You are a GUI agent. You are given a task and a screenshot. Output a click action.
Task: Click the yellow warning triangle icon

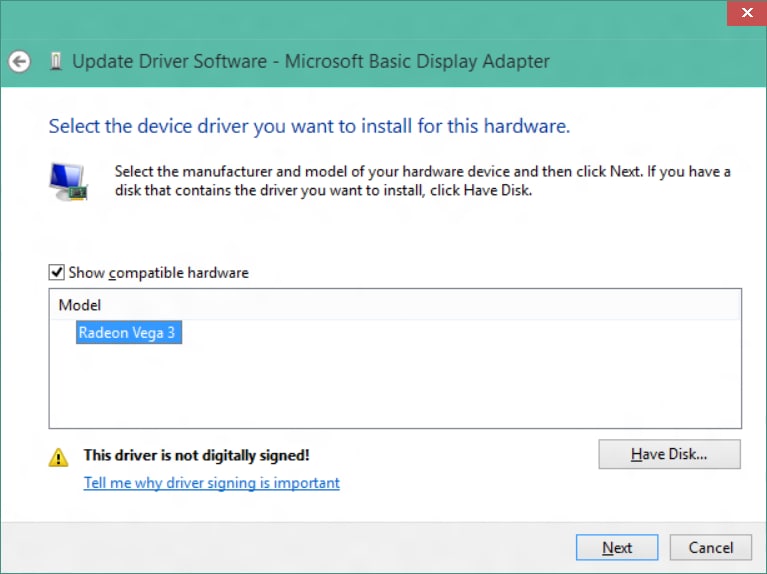[58, 458]
